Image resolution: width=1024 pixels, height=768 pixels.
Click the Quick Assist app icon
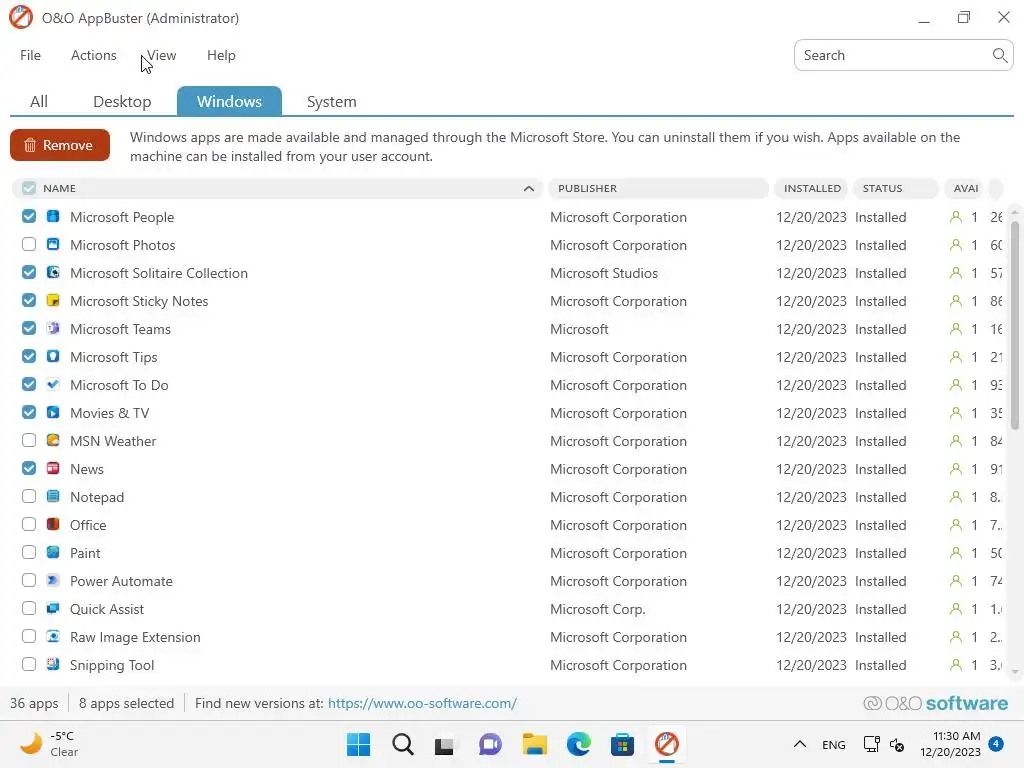[x=53, y=609]
